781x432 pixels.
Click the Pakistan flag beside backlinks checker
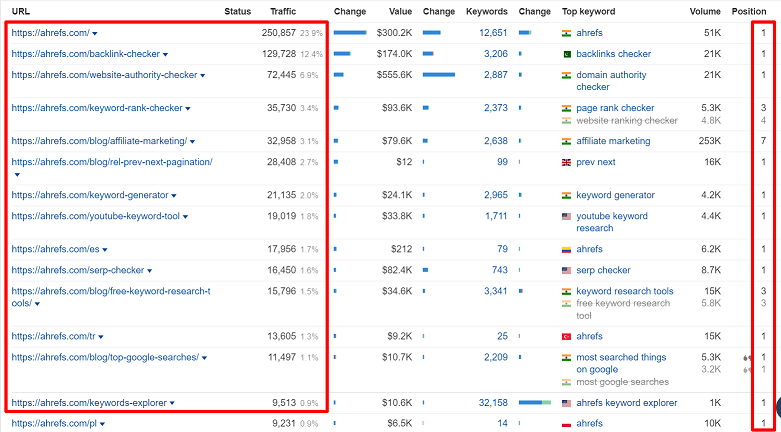[566, 54]
